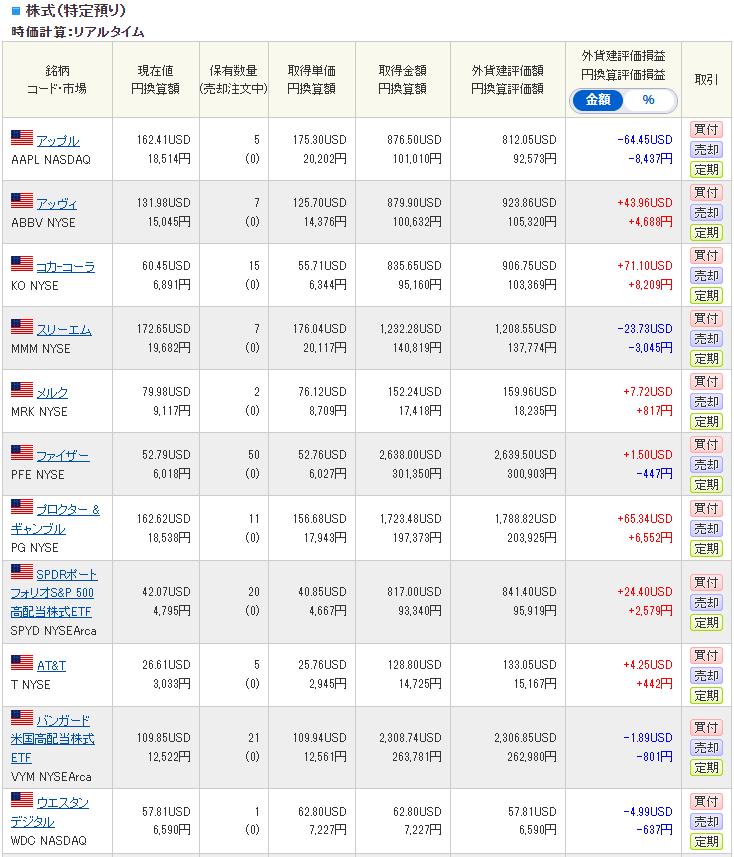Open the メルク stock link
Image resolution: width=734 pixels, height=857 pixels.
click(52, 392)
